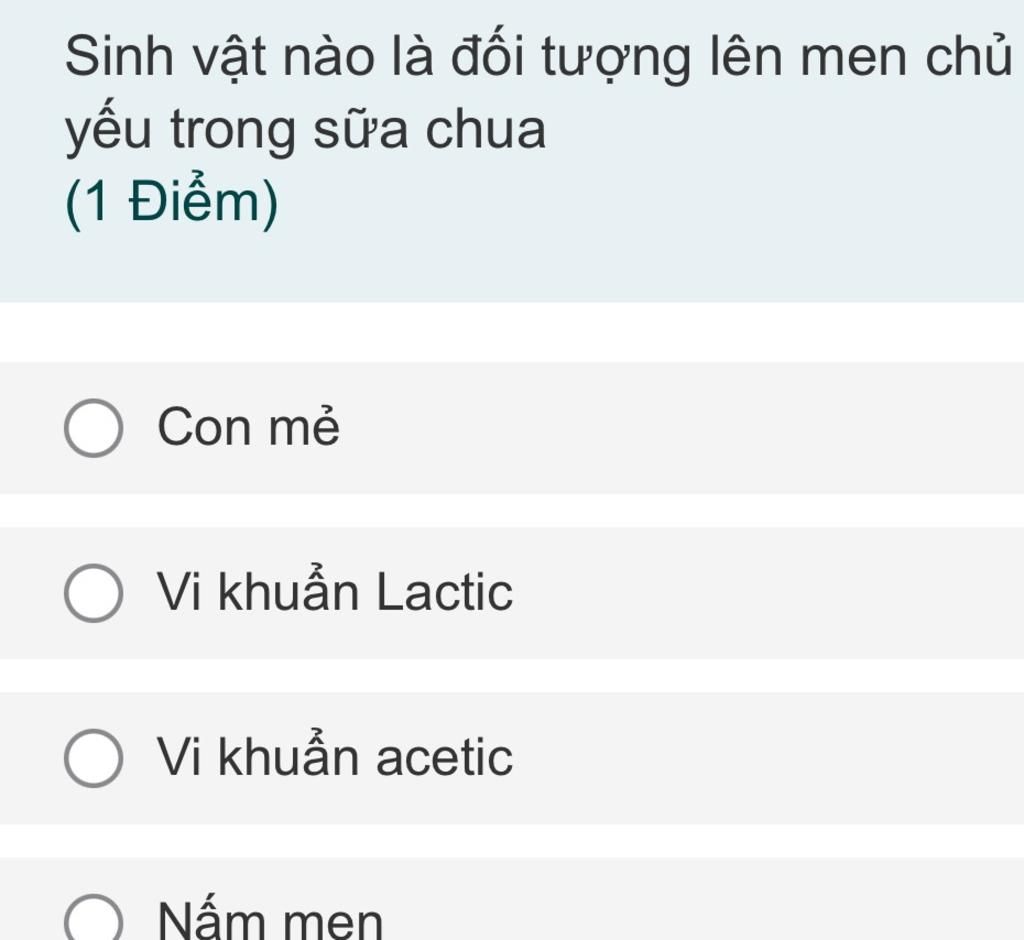Click the word "Lactic" in second option
The width and height of the screenshot is (1024, 940).
click(444, 593)
